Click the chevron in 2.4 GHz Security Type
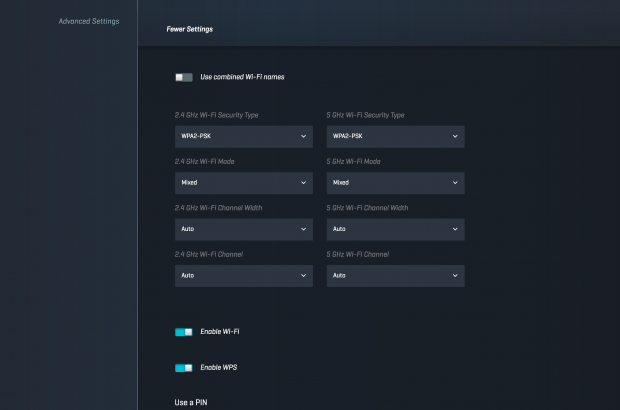 (x=303, y=137)
